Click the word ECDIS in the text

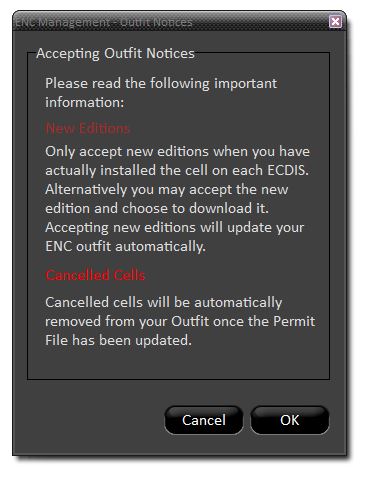[288, 170]
